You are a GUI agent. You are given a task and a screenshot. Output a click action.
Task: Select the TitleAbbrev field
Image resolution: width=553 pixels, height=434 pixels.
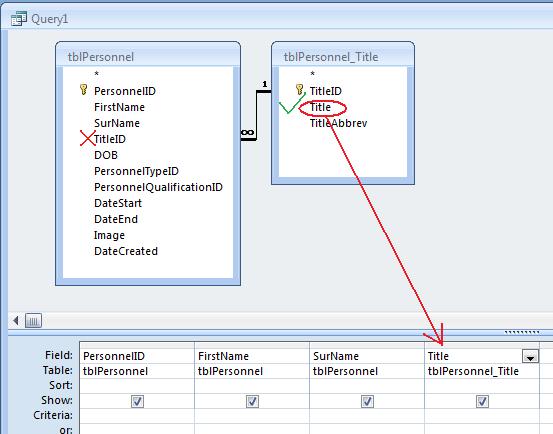(x=338, y=123)
